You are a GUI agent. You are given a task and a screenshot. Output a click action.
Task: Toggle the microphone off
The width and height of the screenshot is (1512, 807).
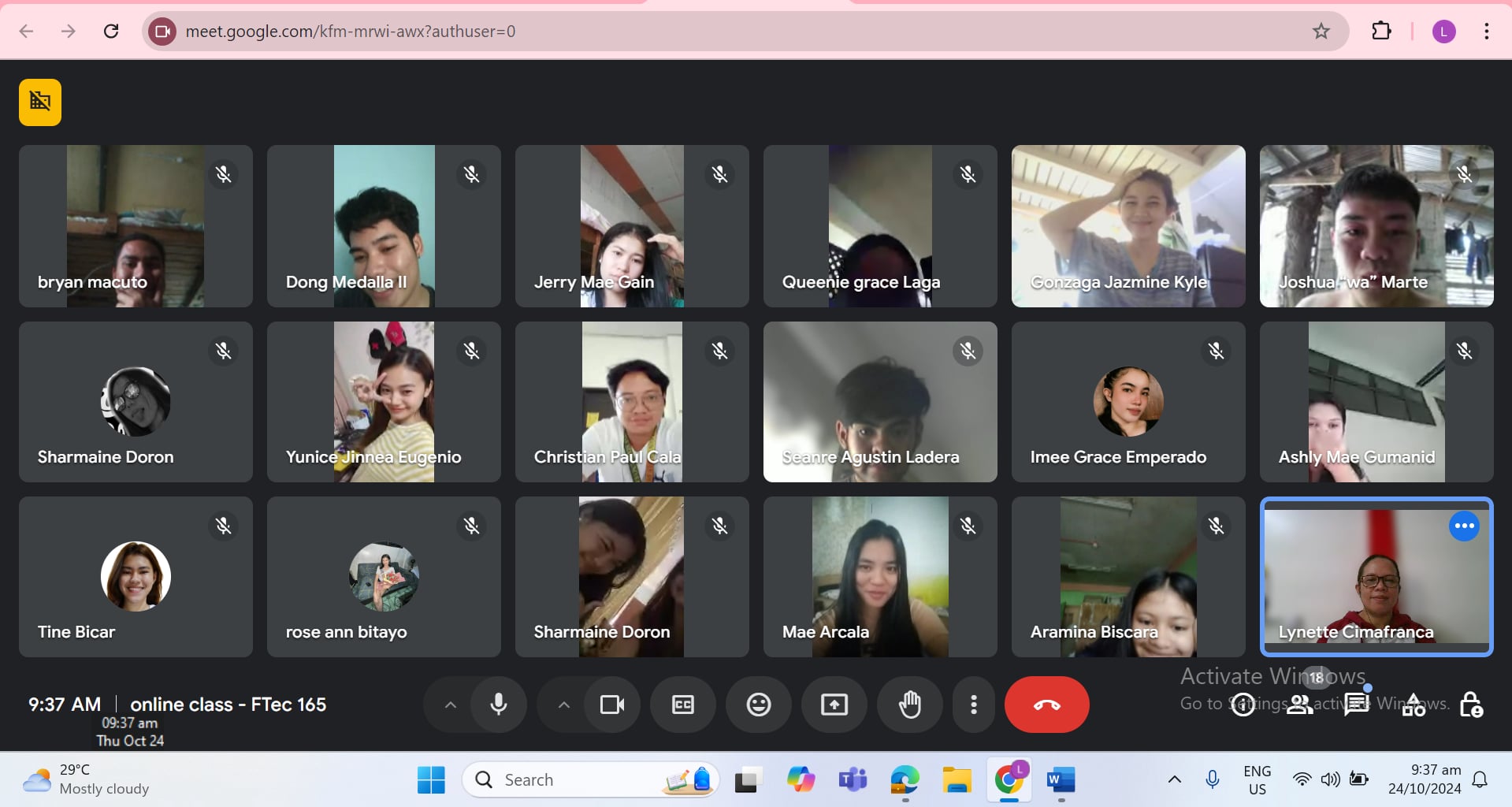click(499, 705)
